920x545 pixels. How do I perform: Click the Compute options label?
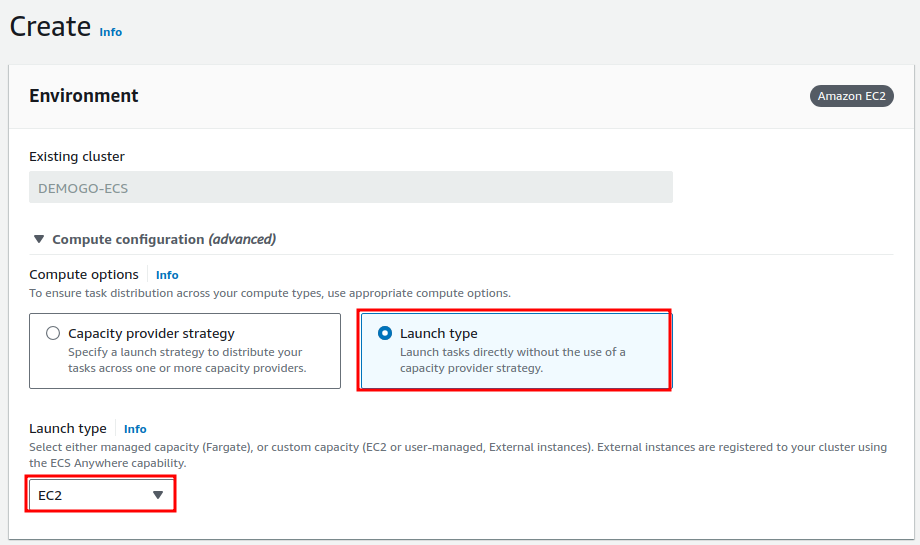click(84, 275)
